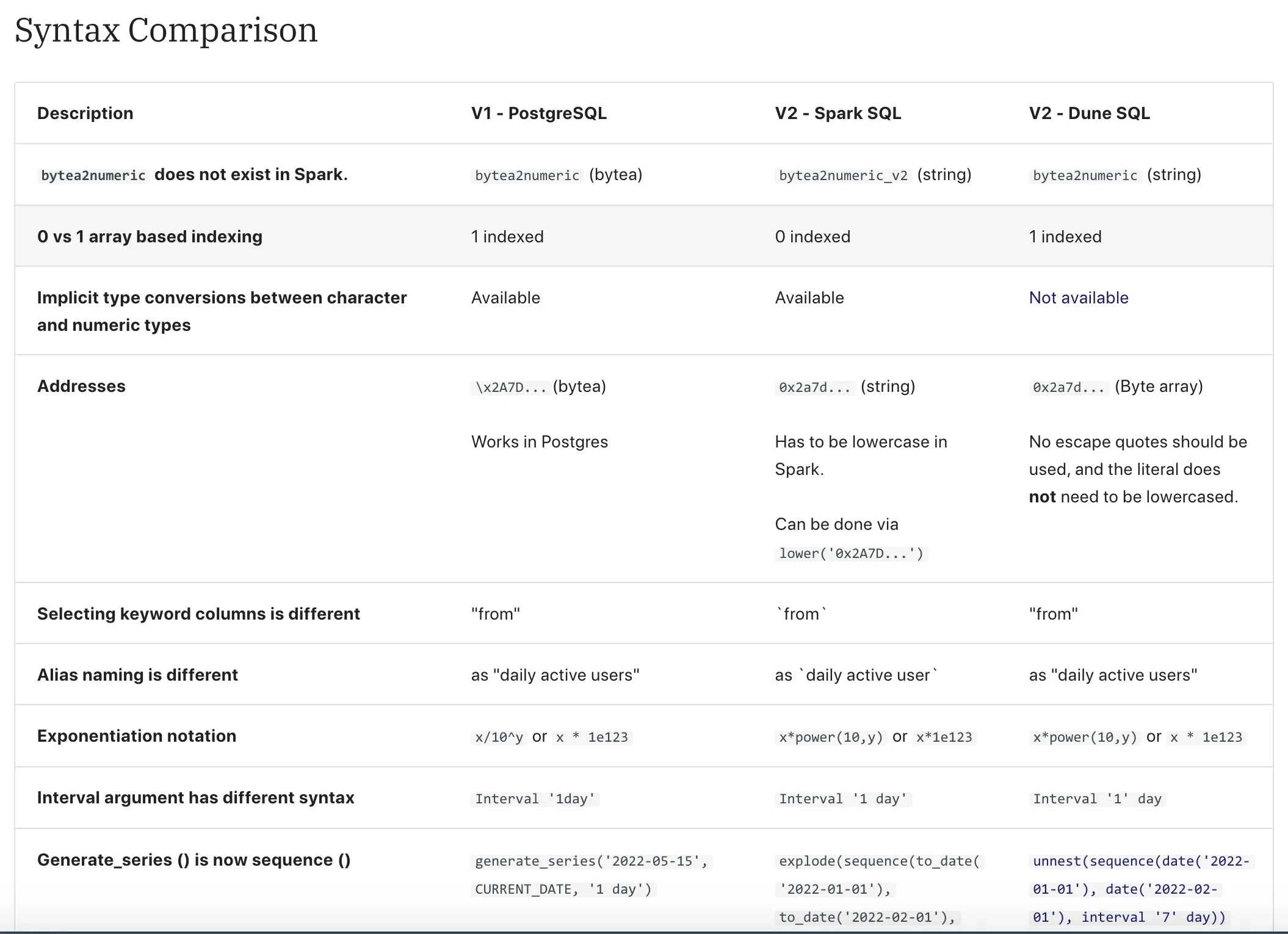Click x*power(10,y) in the Dune SQL column
Screen dimensions: 1288x934
(1085, 737)
